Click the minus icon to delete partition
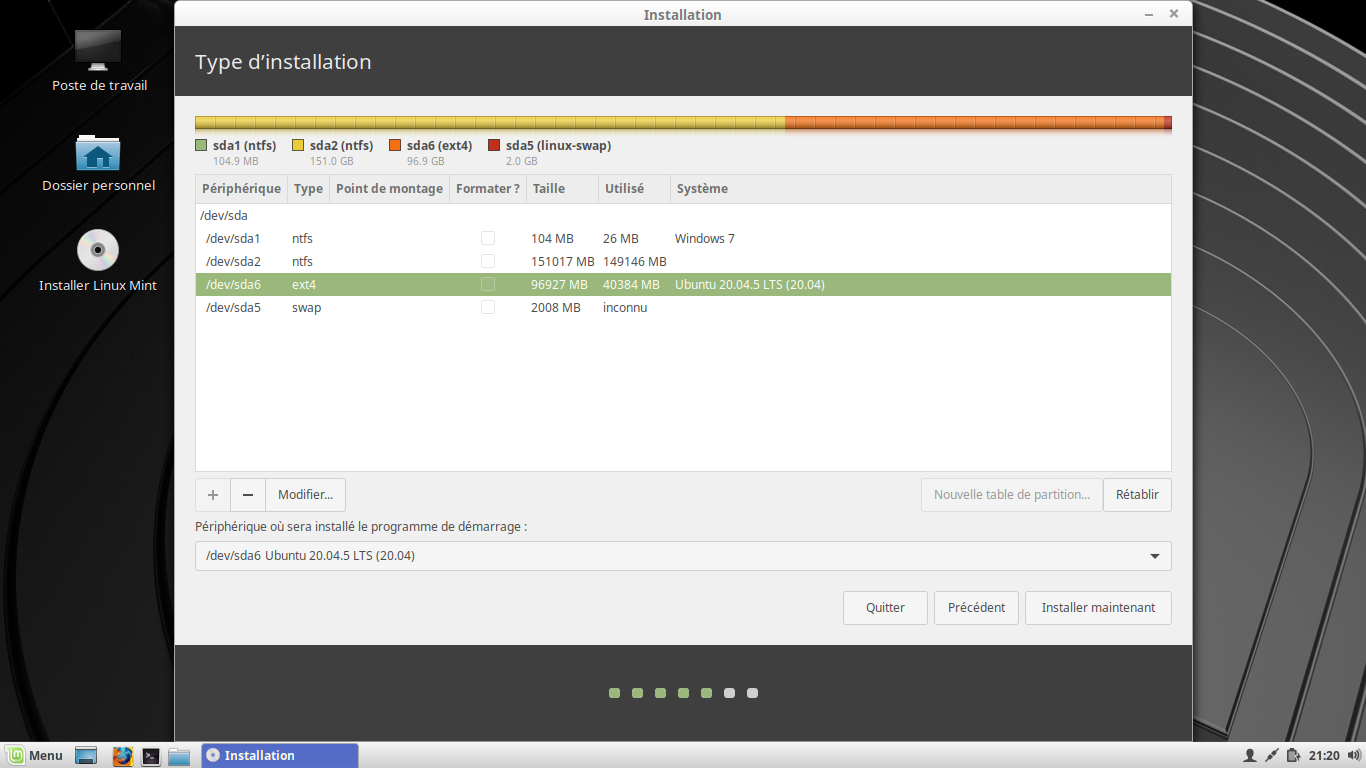1366x768 pixels. pos(248,495)
